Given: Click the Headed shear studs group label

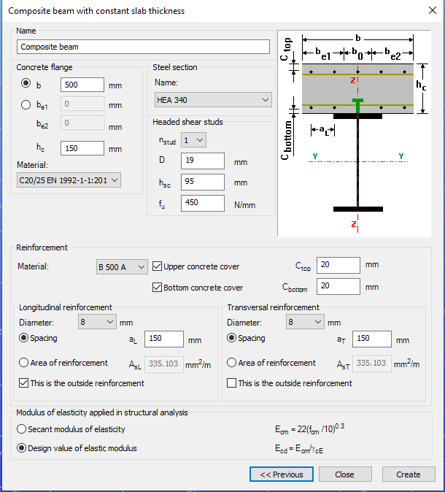Looking at the screenshot, I should tap(188, 122).
